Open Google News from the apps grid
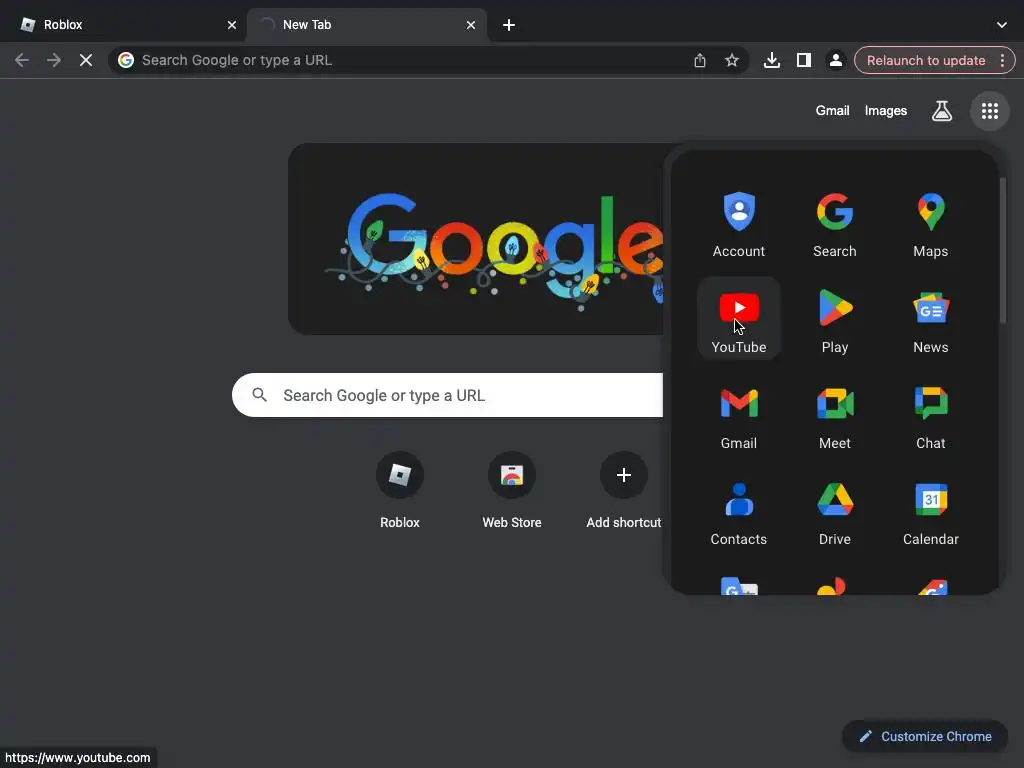The height and width of the screenshot is (768, 1024). click(x=931, y=318)
